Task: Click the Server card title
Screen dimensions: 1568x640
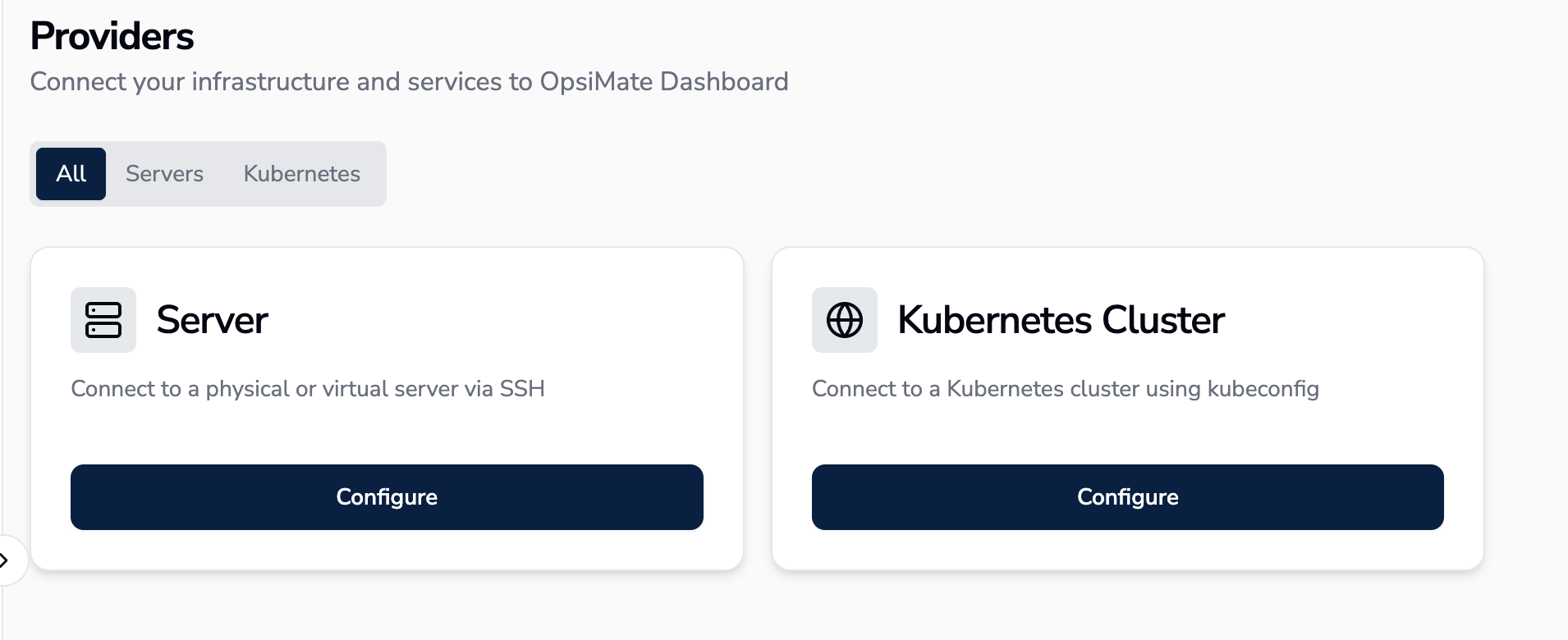Action: (x=212, y=320)
